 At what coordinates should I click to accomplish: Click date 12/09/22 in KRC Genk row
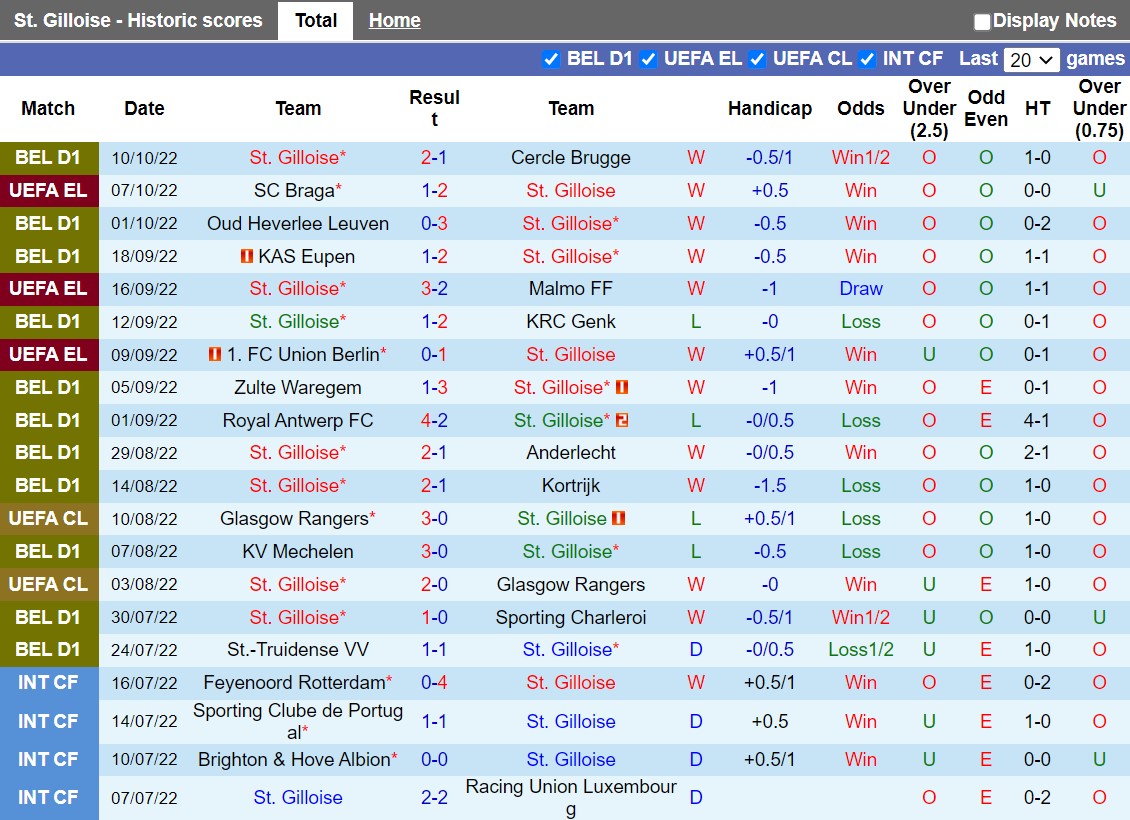(x=144, y=322)
